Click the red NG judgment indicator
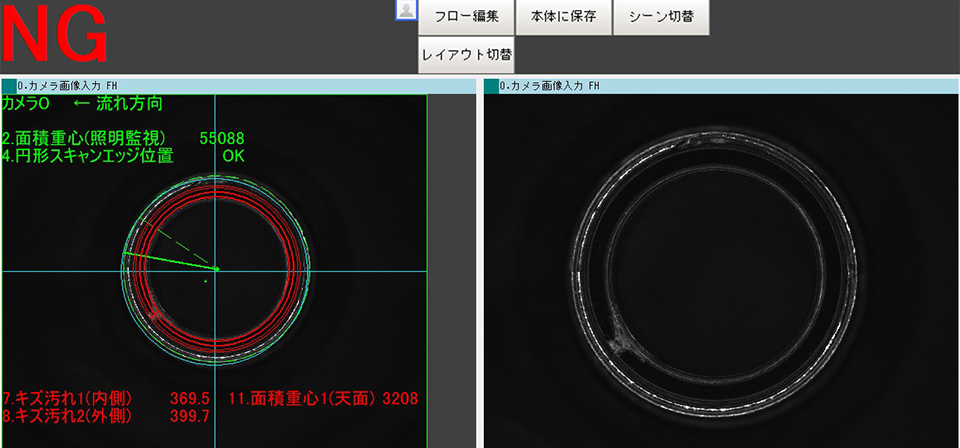 pos(55,38)
